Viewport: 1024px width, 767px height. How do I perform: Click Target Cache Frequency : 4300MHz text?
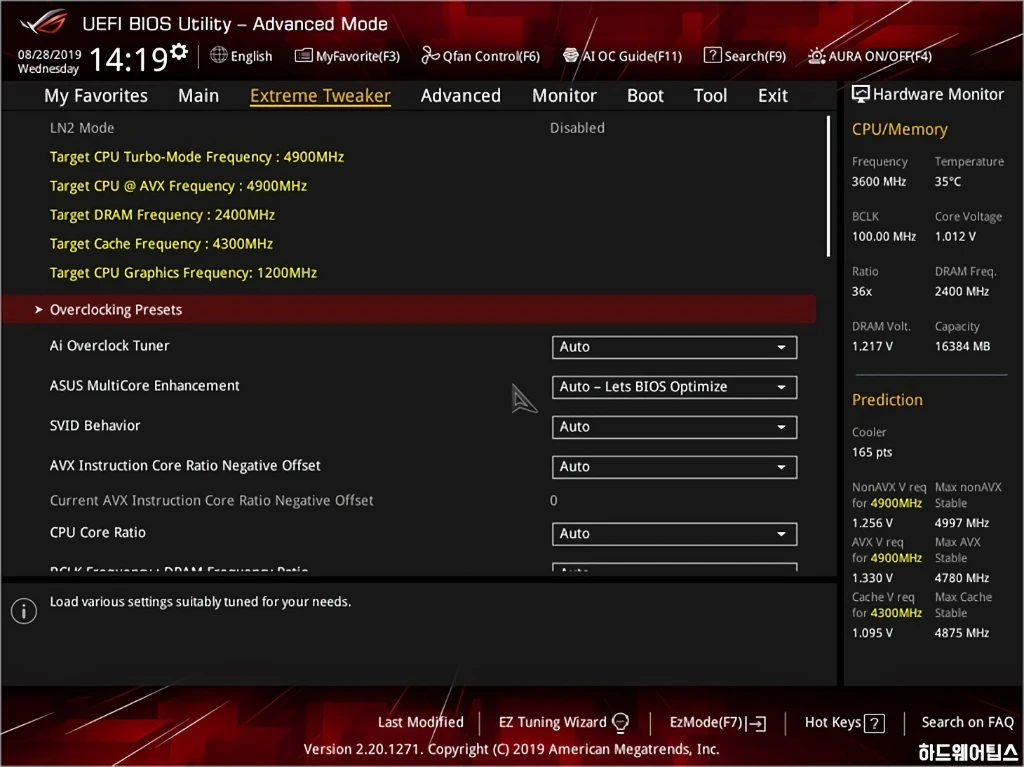click(161, 244)
